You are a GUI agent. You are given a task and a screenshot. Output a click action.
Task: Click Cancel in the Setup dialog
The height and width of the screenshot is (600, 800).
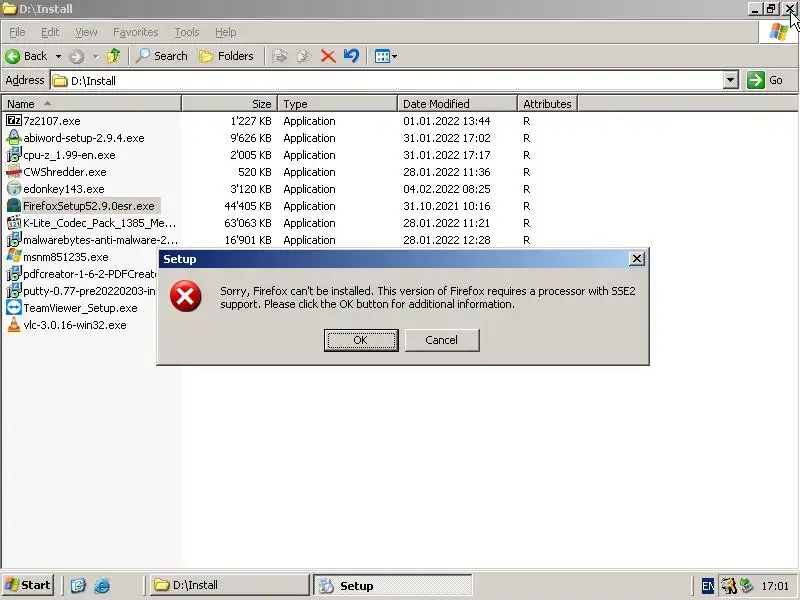[442, 340]
